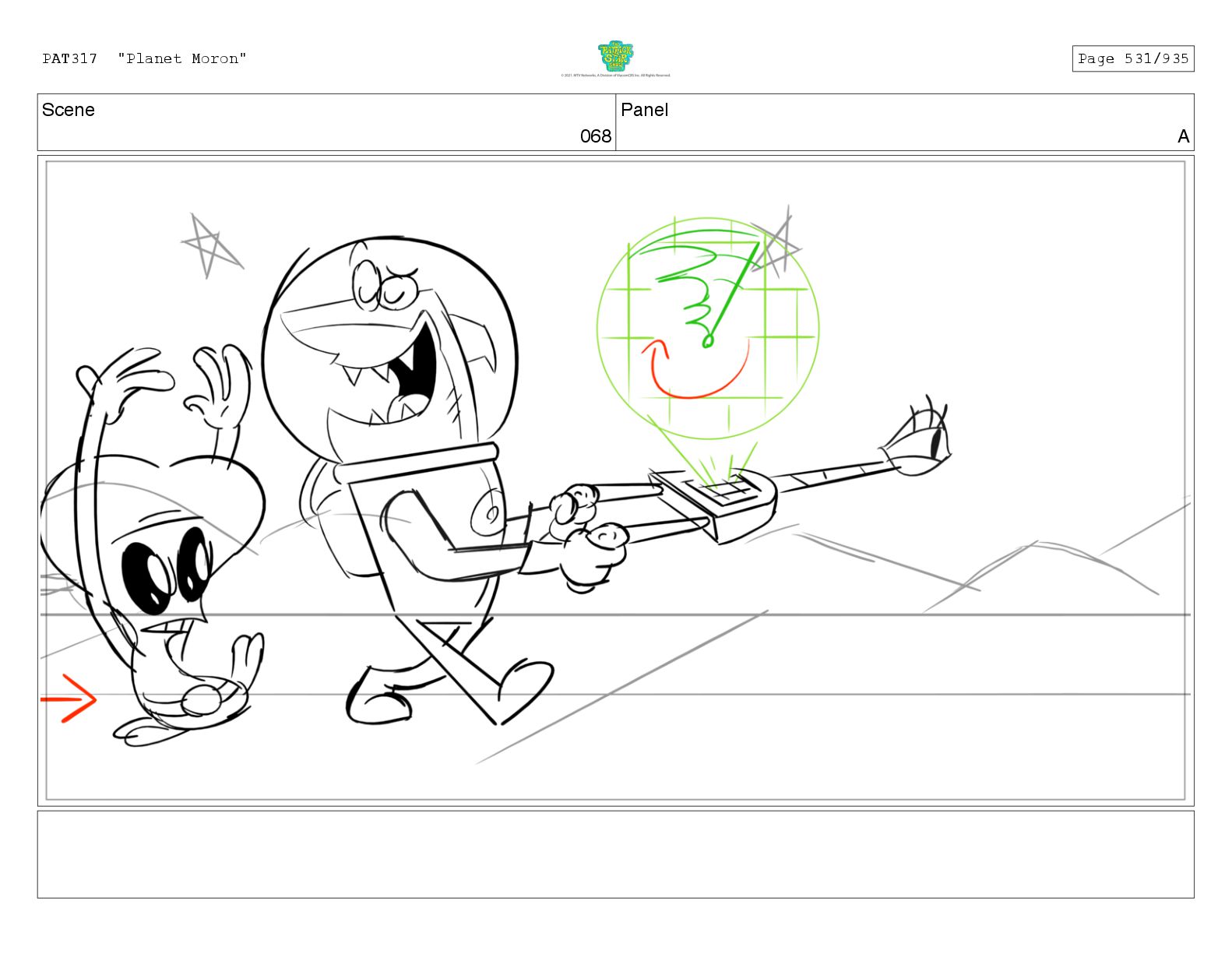Click the 'Panel' field label

(645, 110)
